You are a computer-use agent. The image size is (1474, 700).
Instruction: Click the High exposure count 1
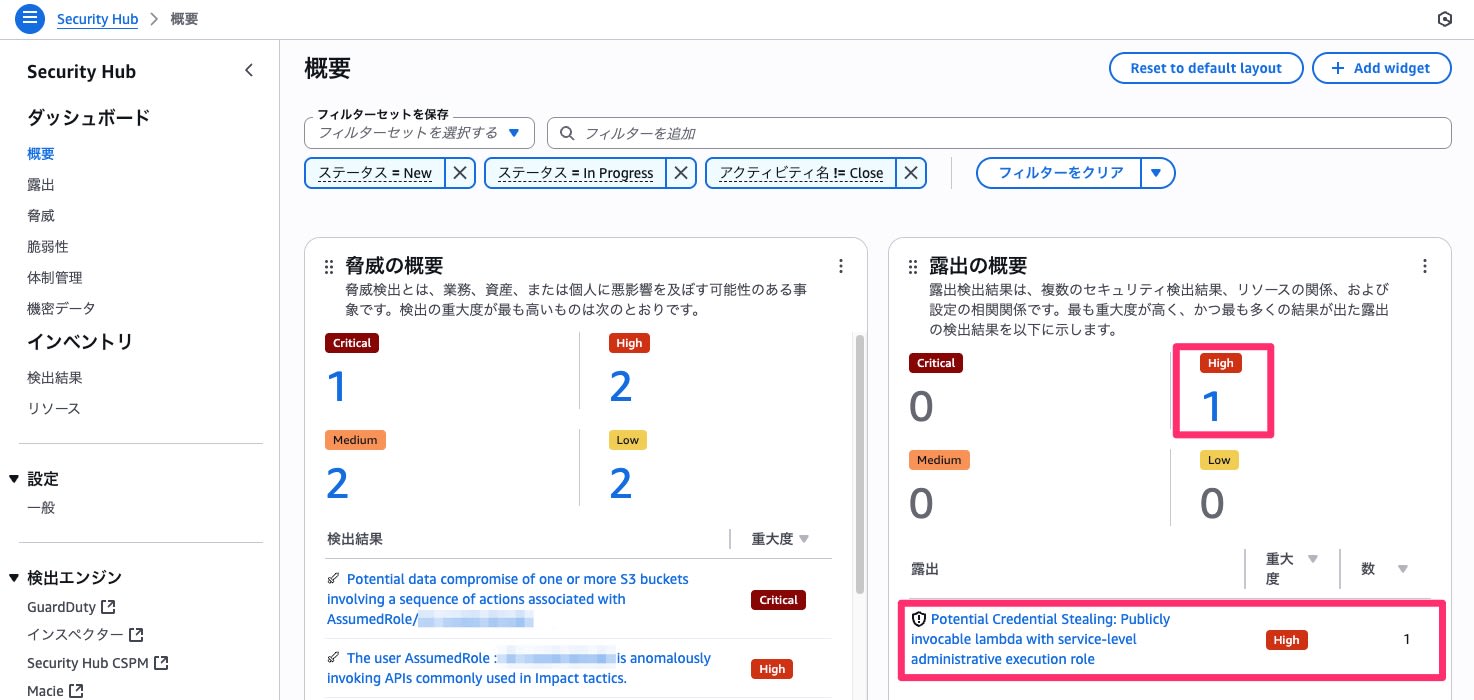click(1212, 406)
